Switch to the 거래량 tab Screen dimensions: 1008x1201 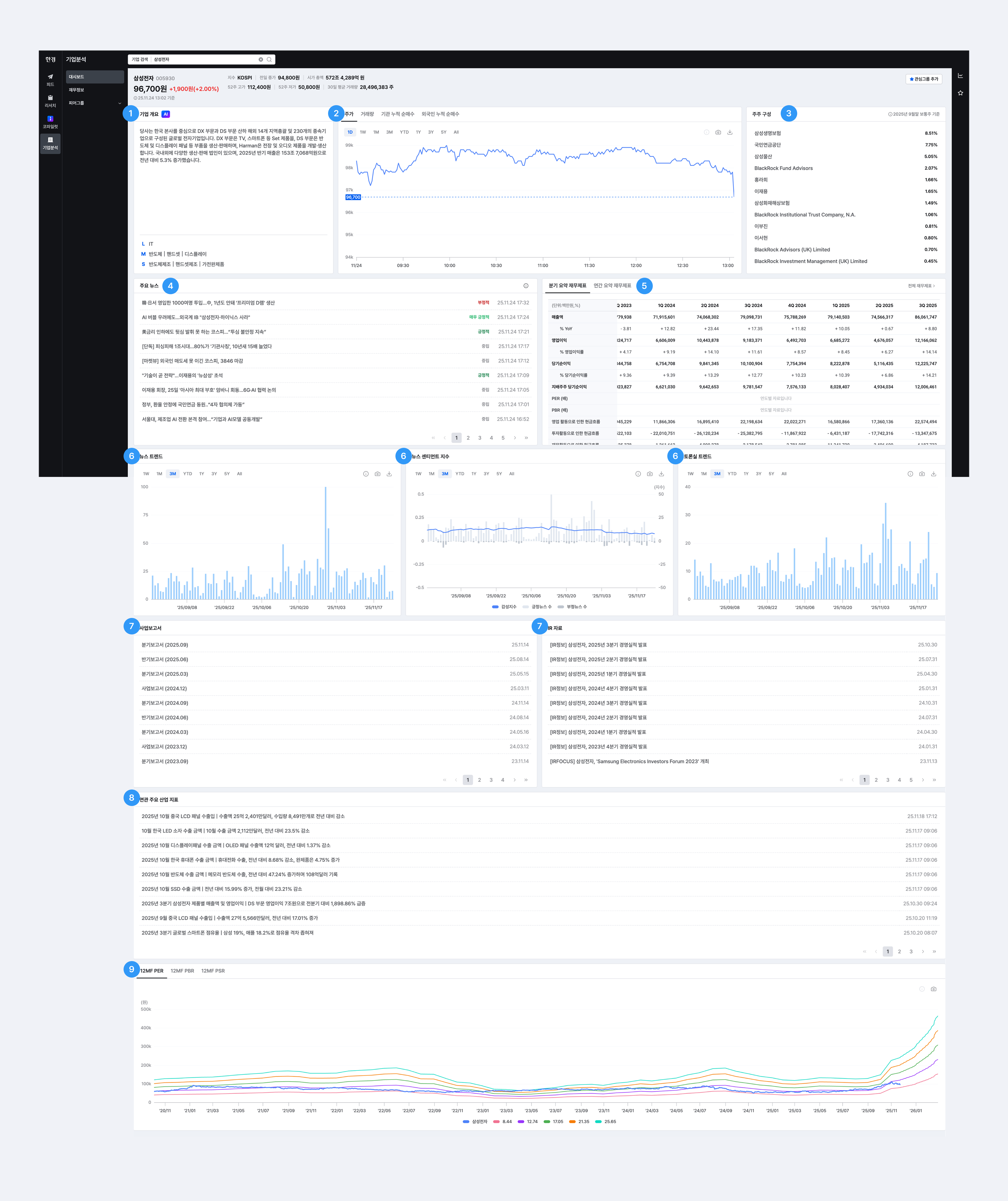(x=367, y=114)
